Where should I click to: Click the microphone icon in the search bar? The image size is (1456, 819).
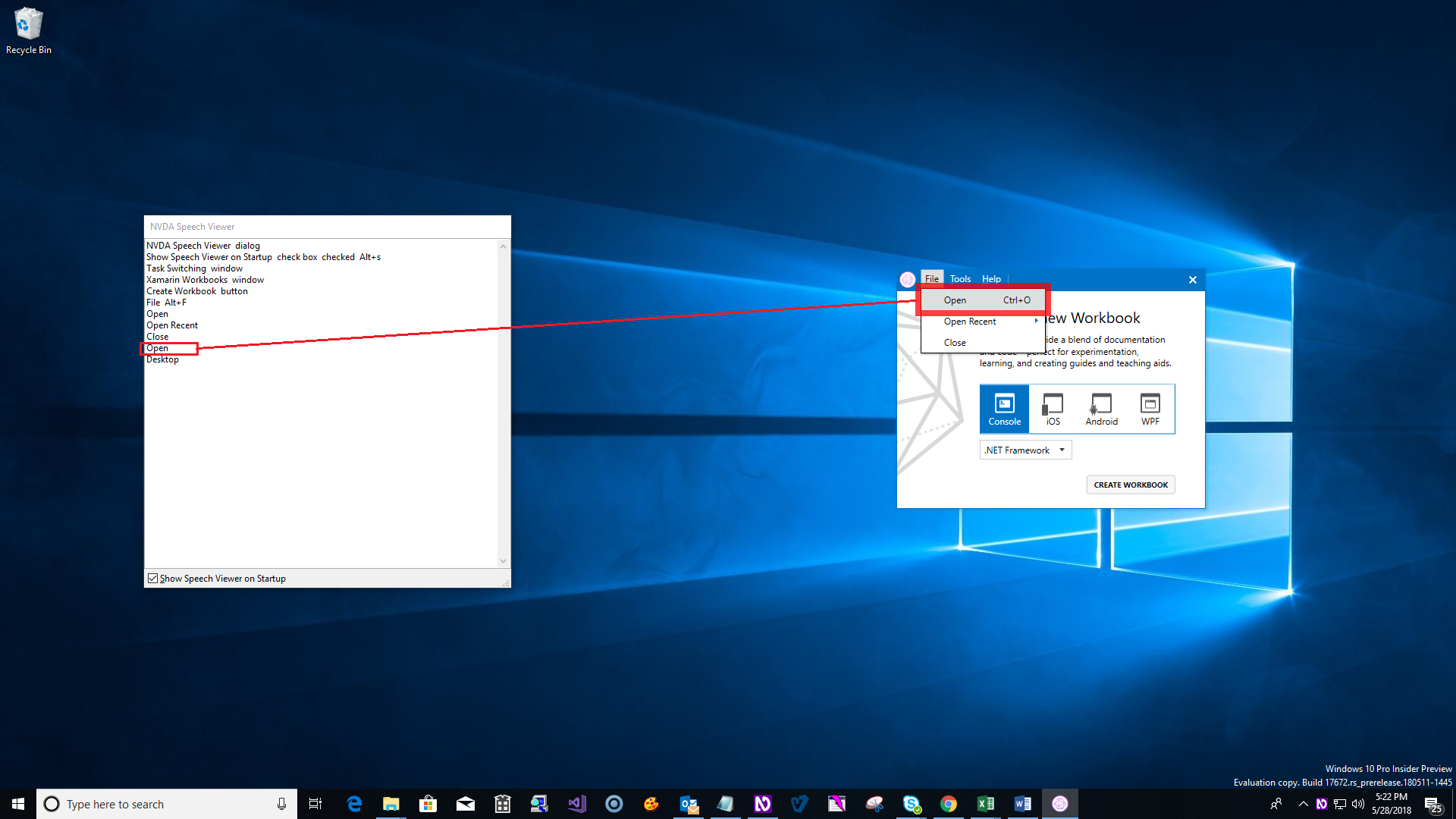pyautogui.click(x=281, y=803)
